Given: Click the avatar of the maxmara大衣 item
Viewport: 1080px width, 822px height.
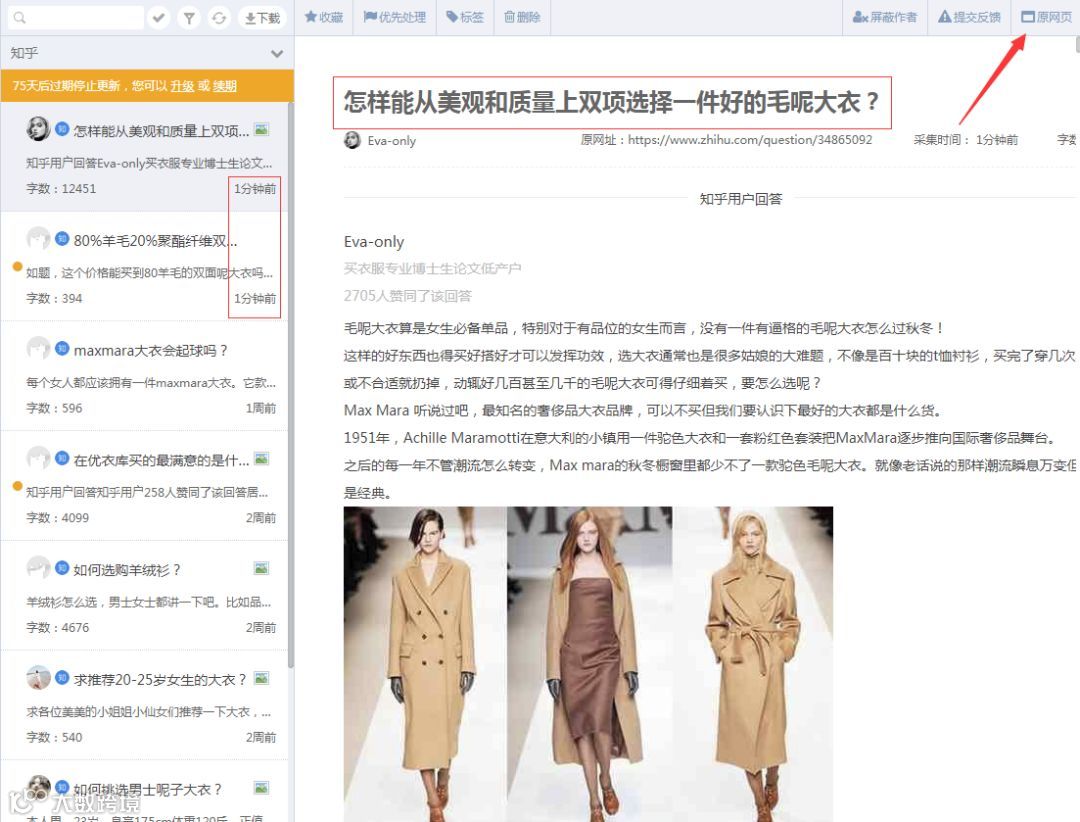Looking at the screenshot, I should [x=38, y=348].
